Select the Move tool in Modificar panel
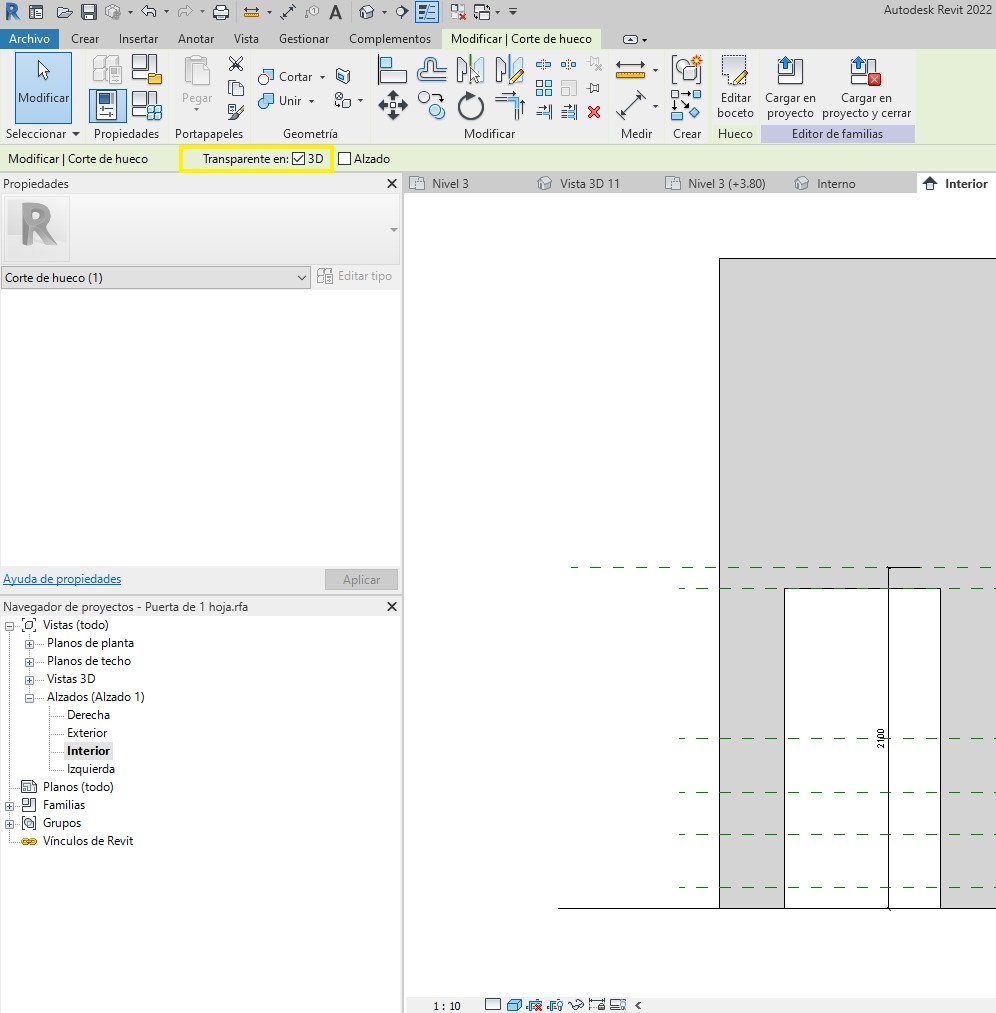Viewport: 996px width, 1013px height. [392, 105]
